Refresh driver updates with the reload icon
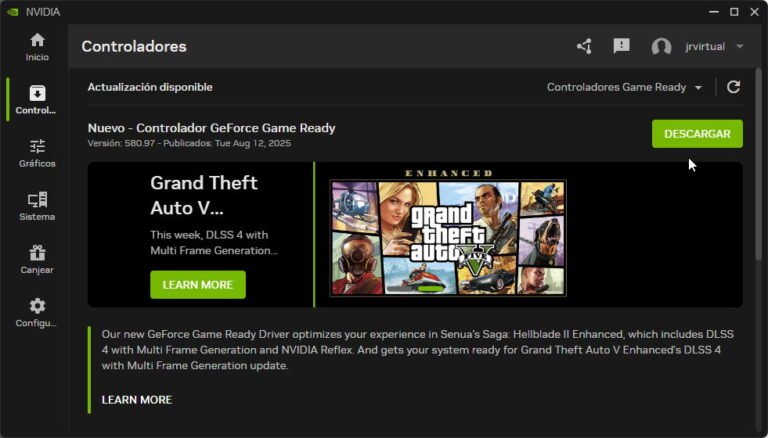768x438 pixels. (733, 87)
